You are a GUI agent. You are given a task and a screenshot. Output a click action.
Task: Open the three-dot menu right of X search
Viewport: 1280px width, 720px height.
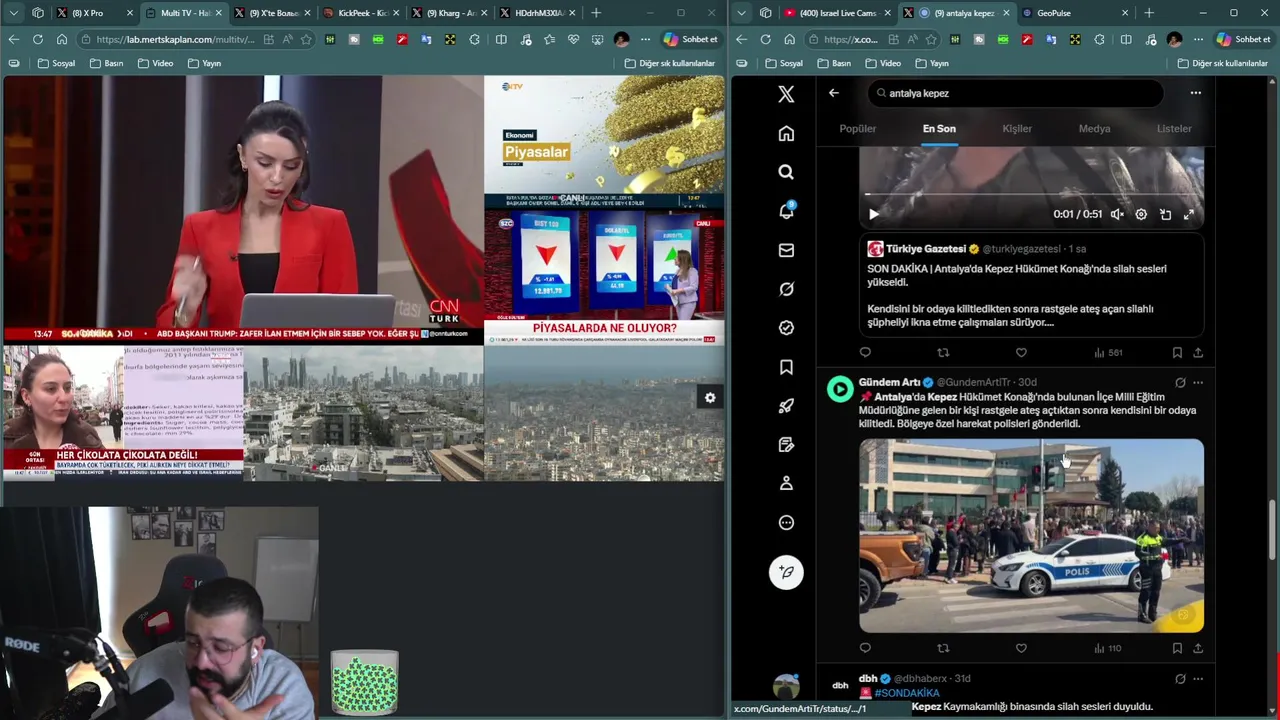(1195, 93)
